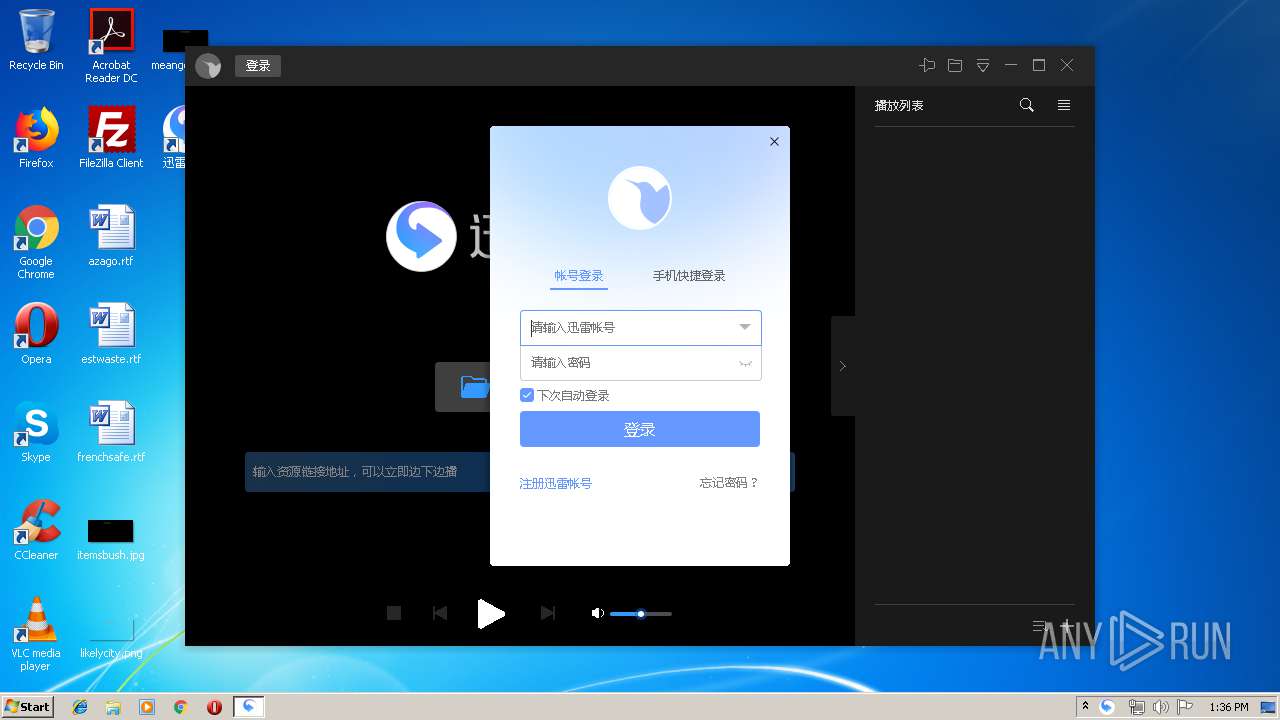Skip to previous track
1280x720 pixels.
click(439, 613)
